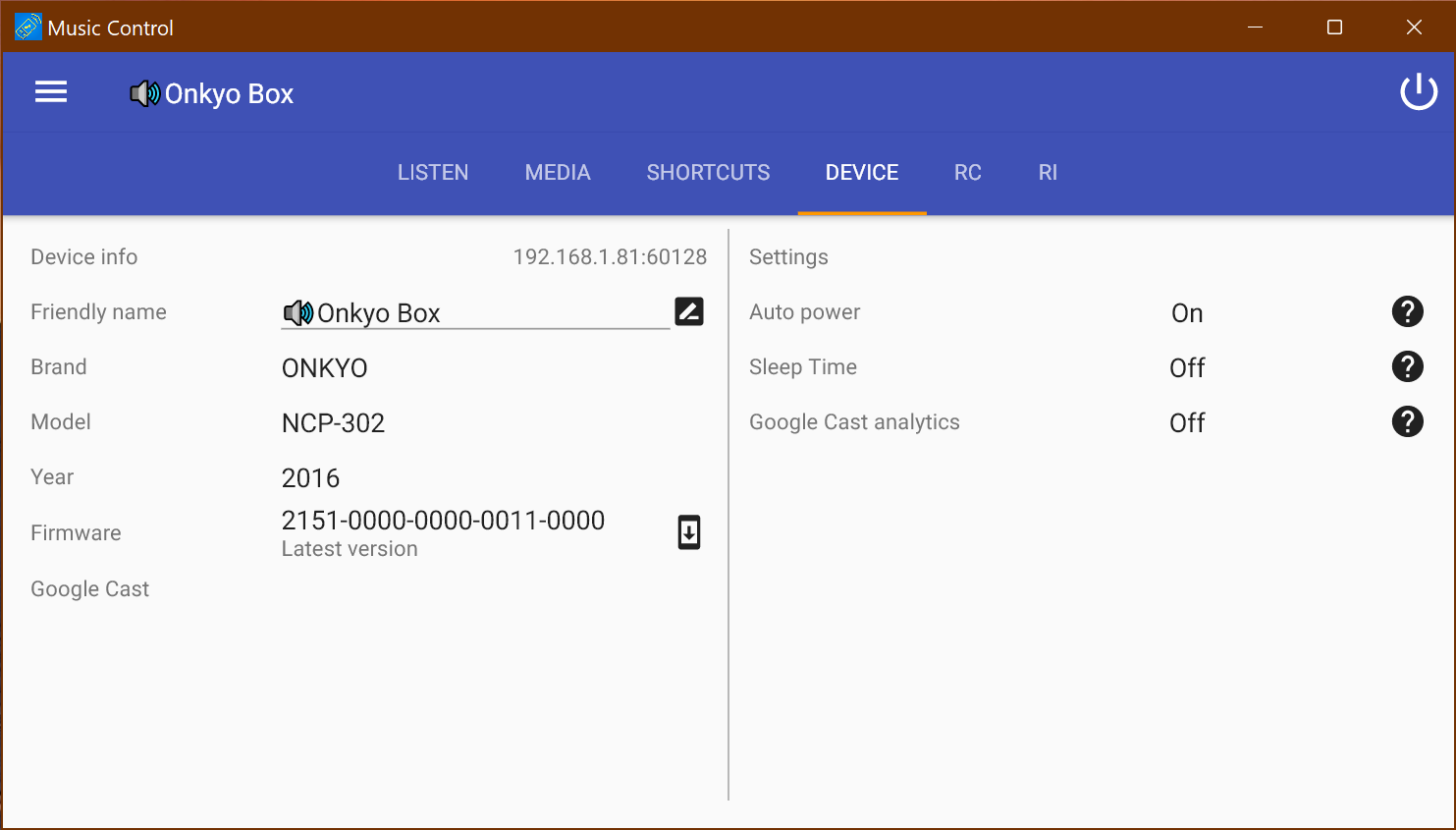Image resolution: width=1456 pixels, height=830 pixels.
Task: Click the firmware version 2151-0000-0000-0011-0000
Action: tap(443, 521)
